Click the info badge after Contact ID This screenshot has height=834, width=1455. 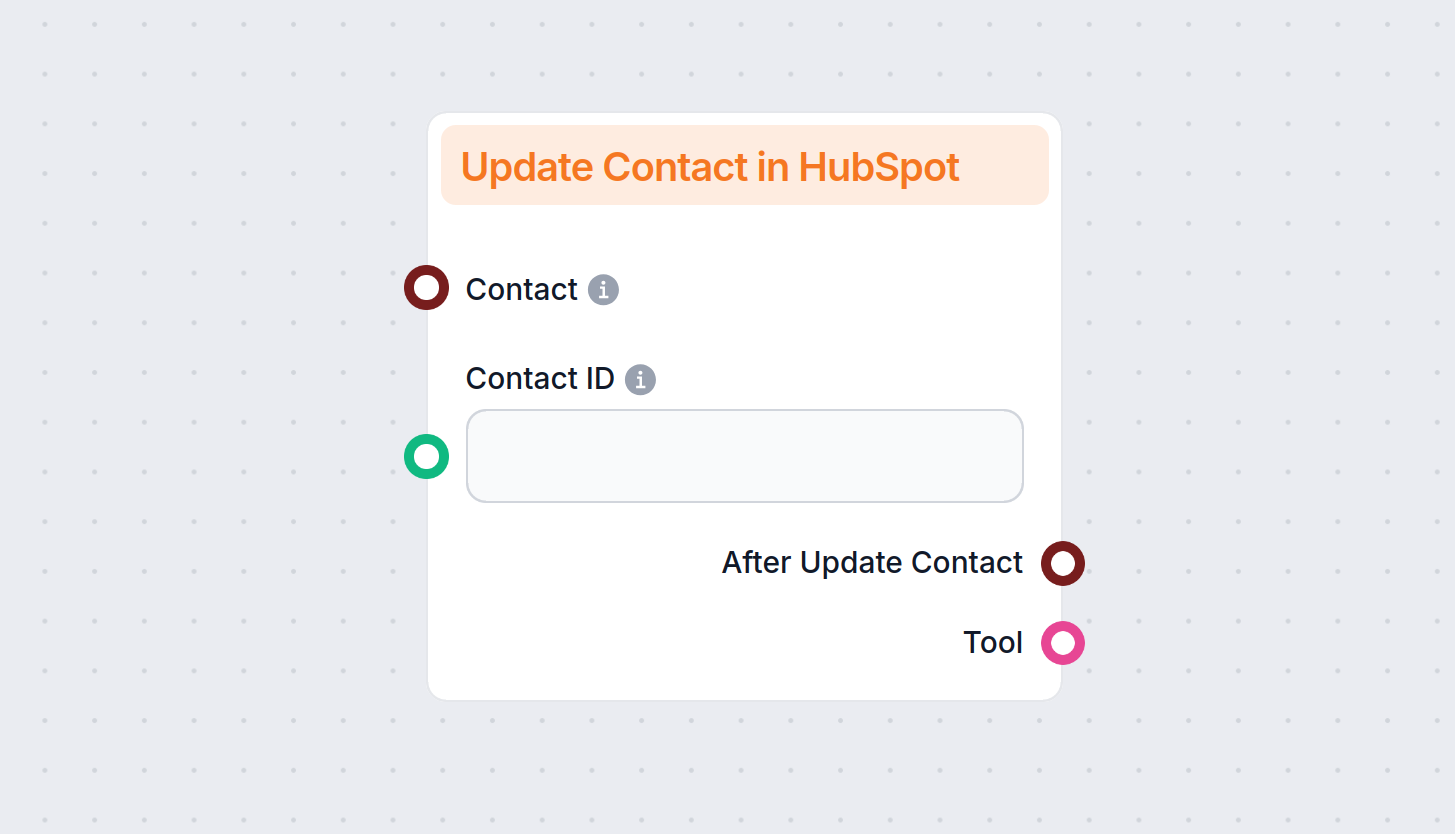640,379
